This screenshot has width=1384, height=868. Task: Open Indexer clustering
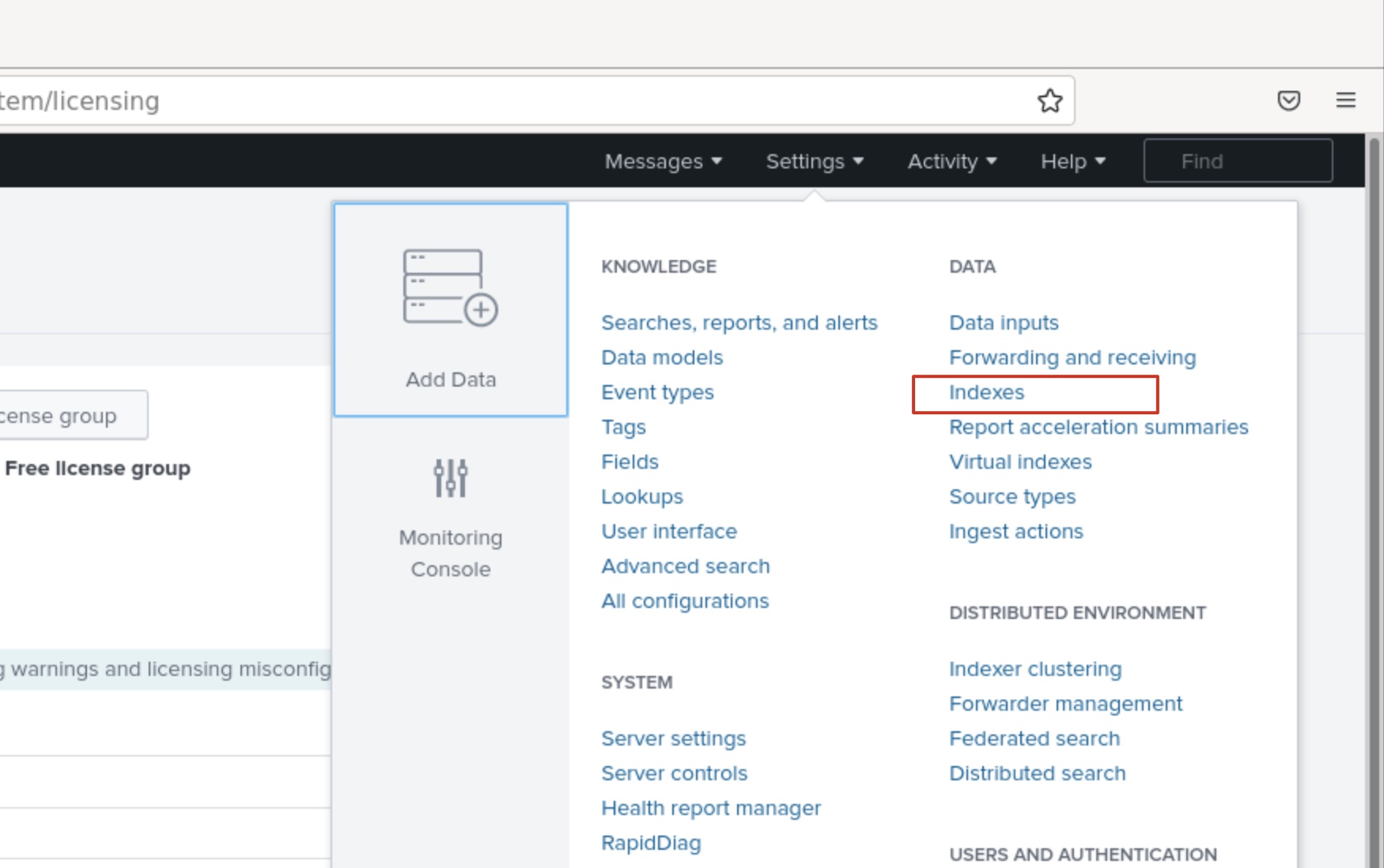(x=1035, y=669)
